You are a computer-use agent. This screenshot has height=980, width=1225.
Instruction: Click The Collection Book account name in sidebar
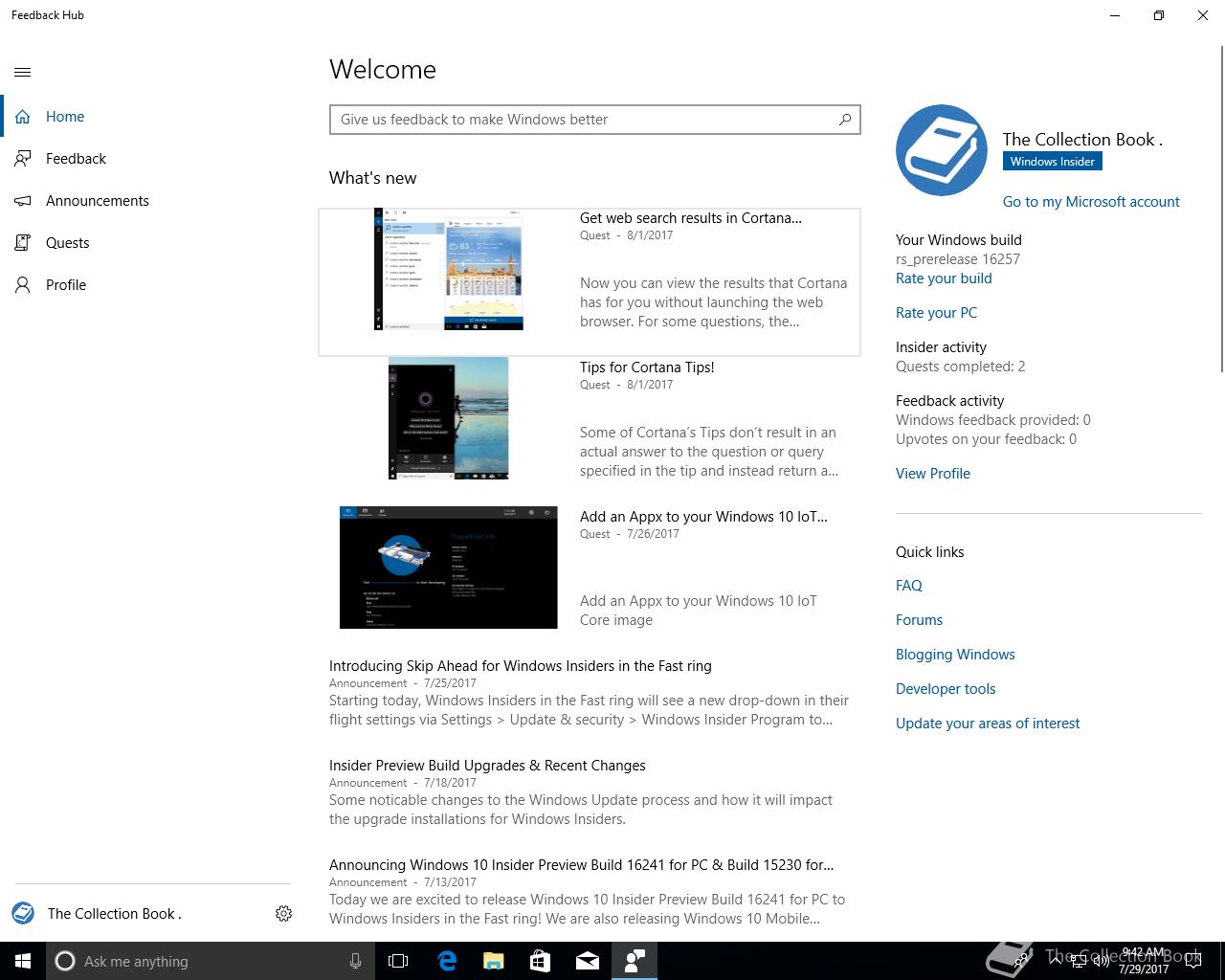pyautogui.click(x=114, y=914)
